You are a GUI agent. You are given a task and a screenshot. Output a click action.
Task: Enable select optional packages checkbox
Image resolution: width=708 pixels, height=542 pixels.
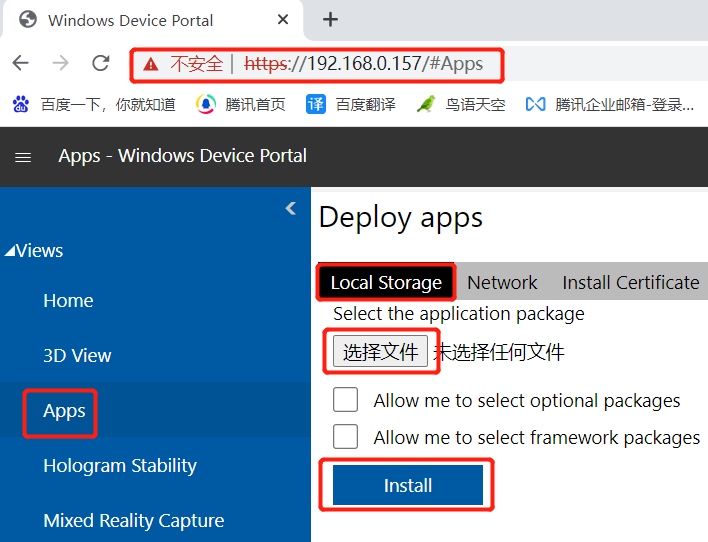point(346,400)
